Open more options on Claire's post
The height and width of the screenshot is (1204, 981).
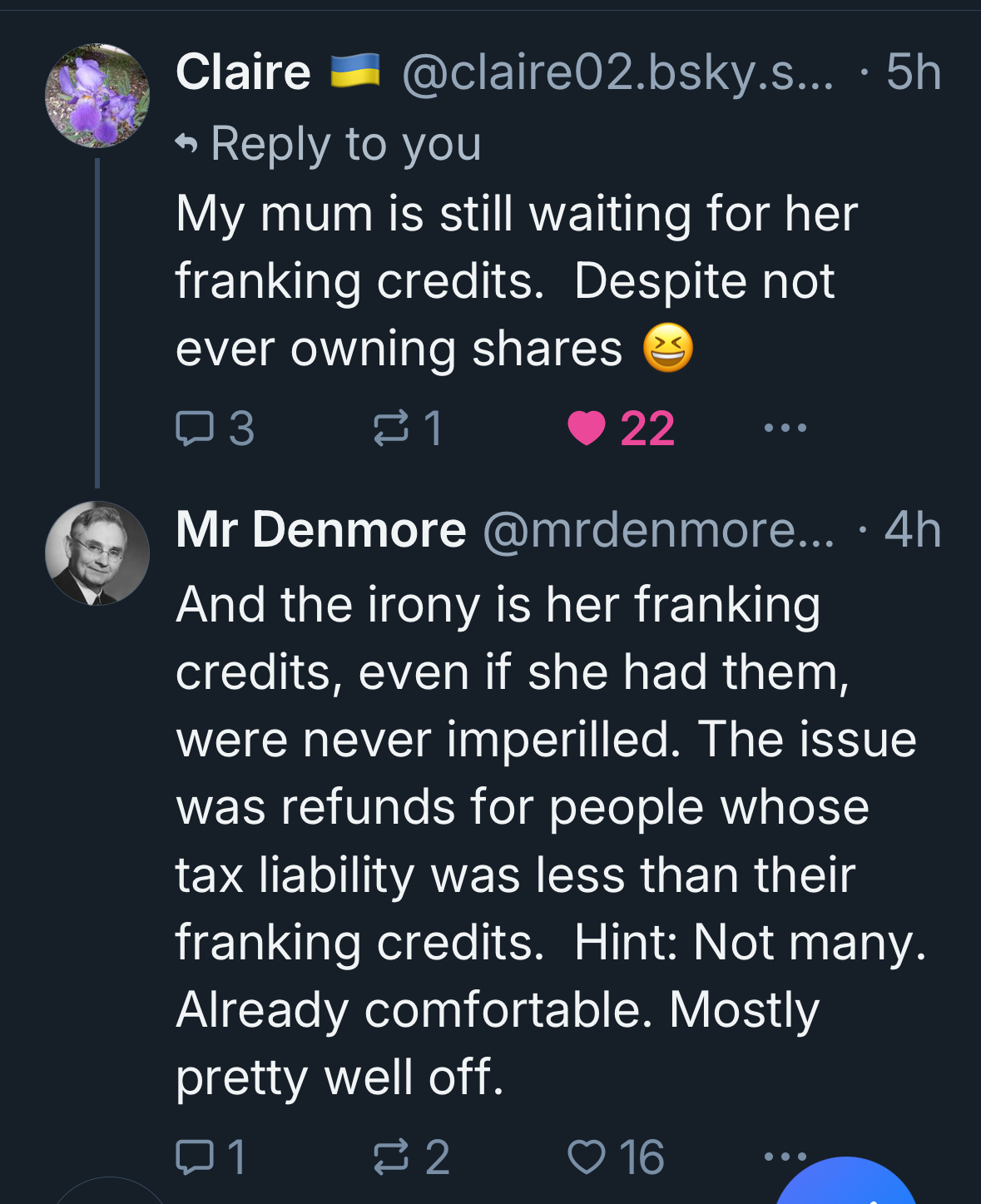point(785,429)
